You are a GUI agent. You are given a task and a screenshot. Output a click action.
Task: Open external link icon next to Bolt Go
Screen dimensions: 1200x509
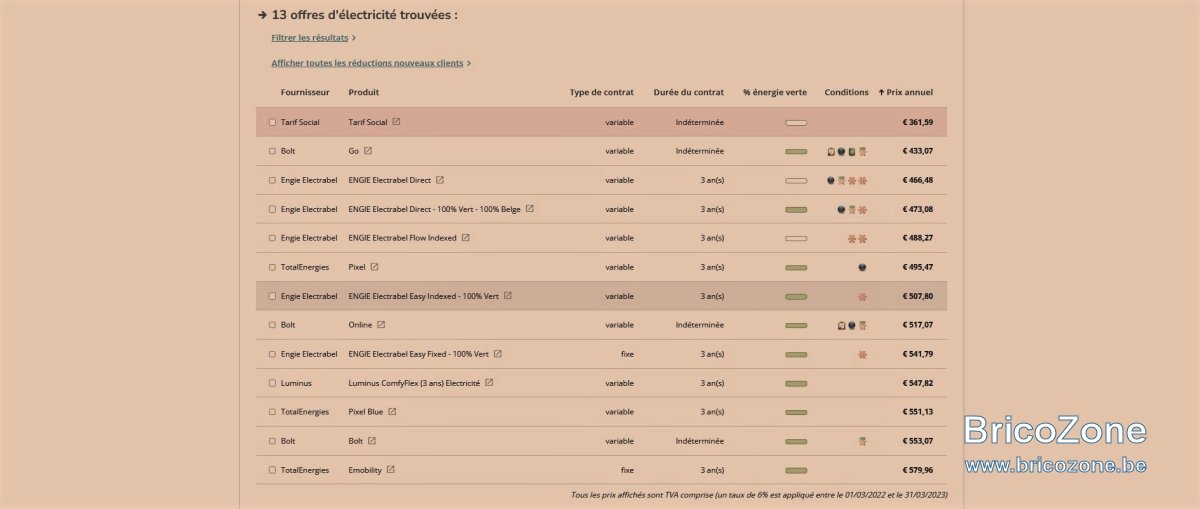tap(367, 151)
